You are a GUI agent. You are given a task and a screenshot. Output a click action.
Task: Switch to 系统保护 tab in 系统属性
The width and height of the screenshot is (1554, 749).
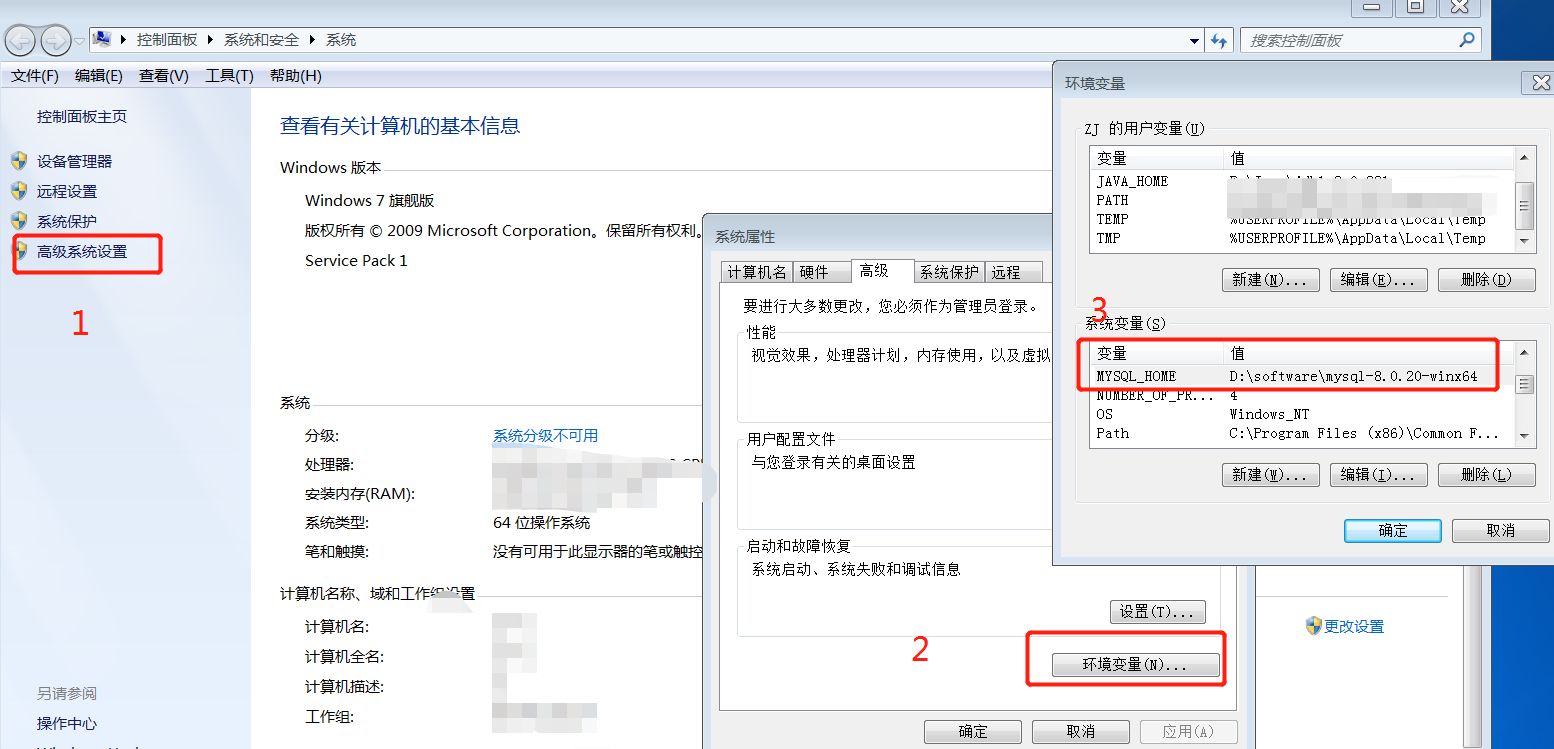coord(949,272)
